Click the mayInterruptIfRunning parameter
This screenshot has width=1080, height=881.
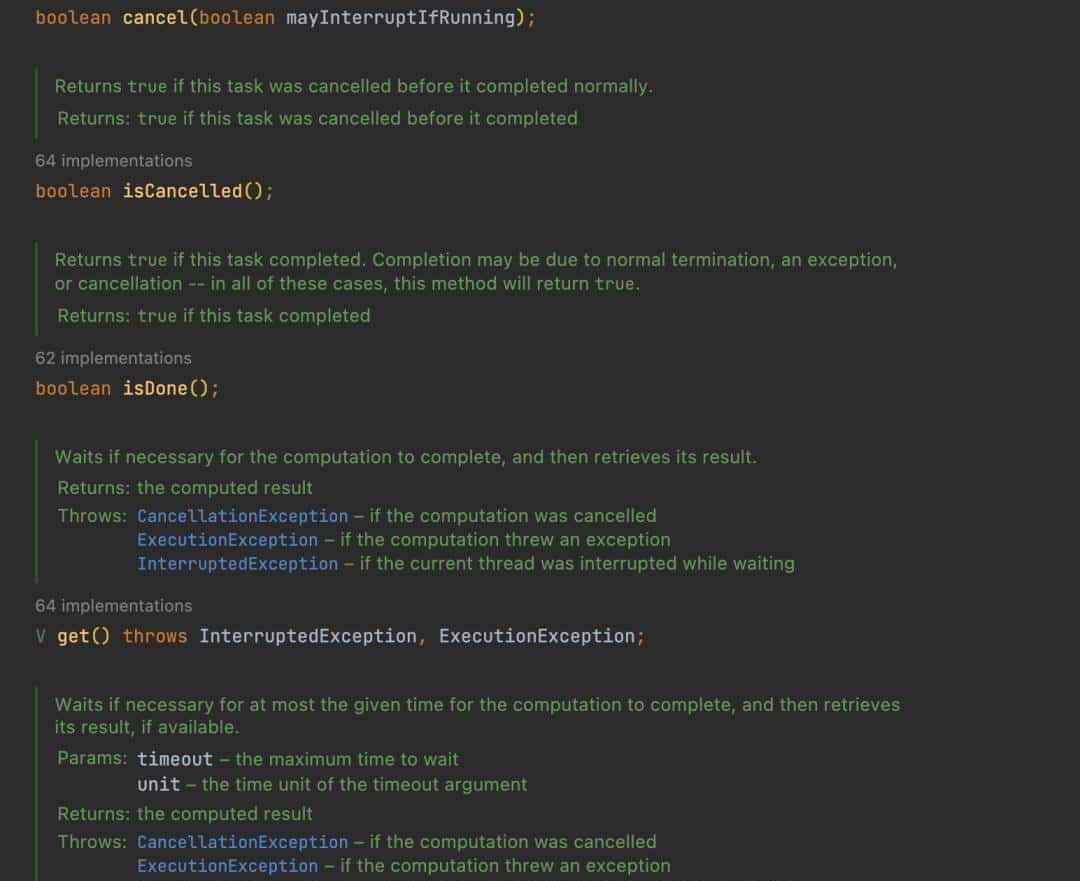[401, 18]
